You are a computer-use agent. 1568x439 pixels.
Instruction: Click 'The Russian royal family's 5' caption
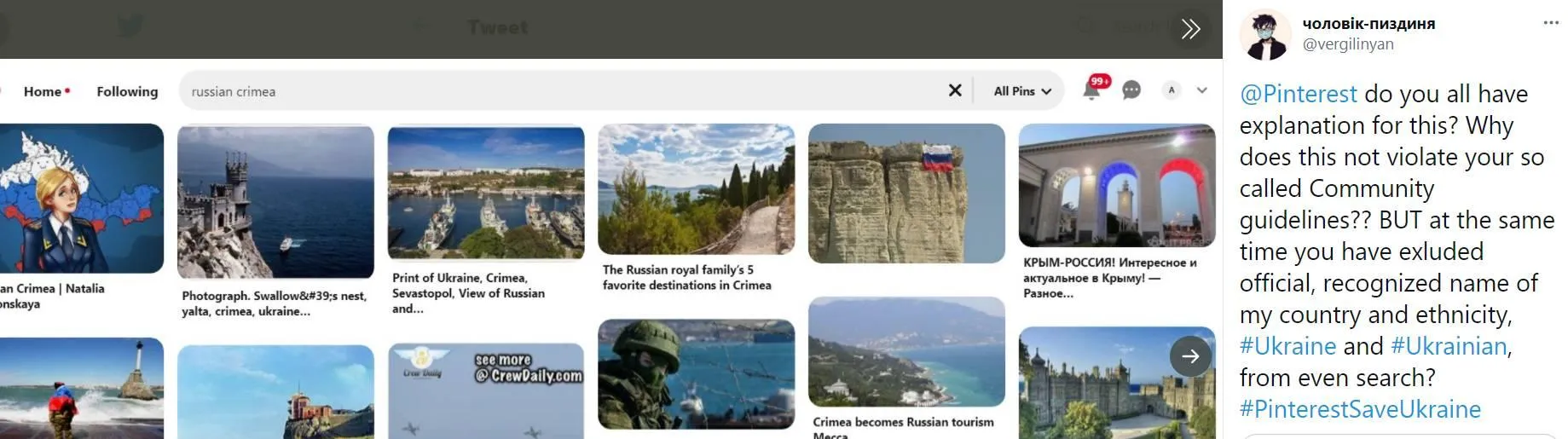(x=678, y=270)
